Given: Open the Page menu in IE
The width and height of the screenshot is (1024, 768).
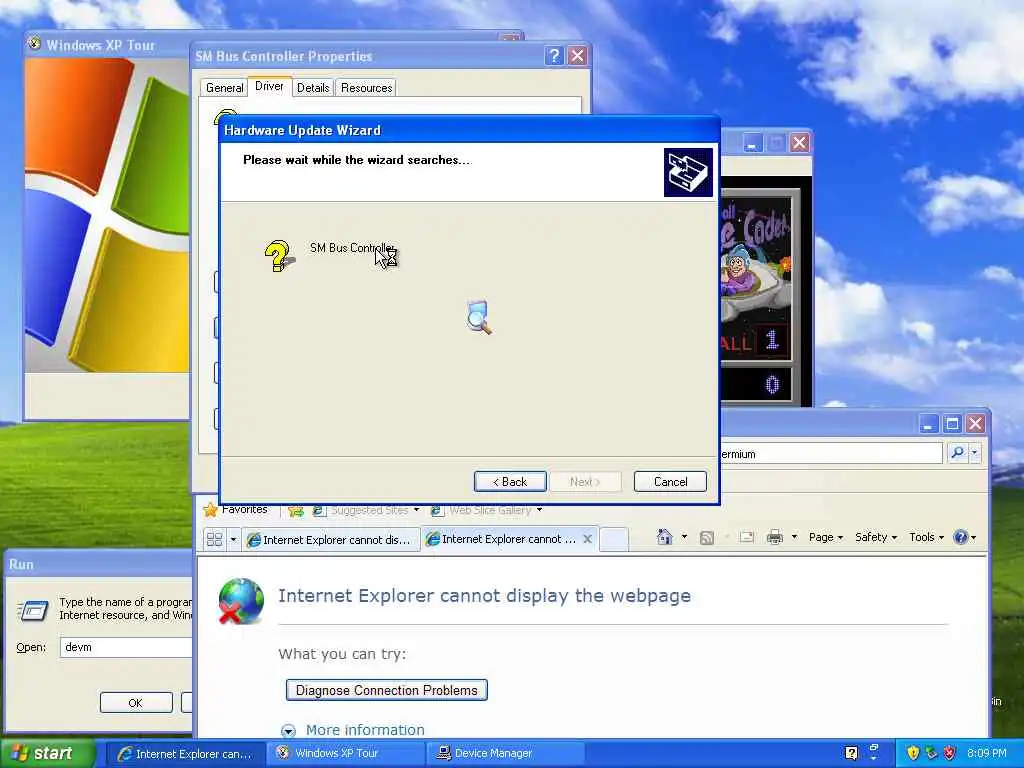Looking at the screenshot, I should pos(825,537).
